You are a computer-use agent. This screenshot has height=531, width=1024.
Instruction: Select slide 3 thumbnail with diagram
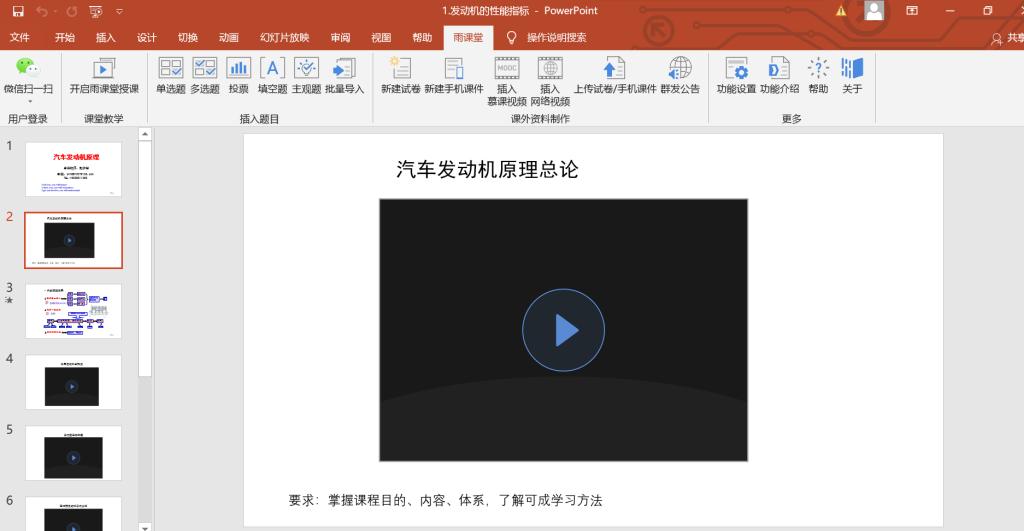pos(73,311)
